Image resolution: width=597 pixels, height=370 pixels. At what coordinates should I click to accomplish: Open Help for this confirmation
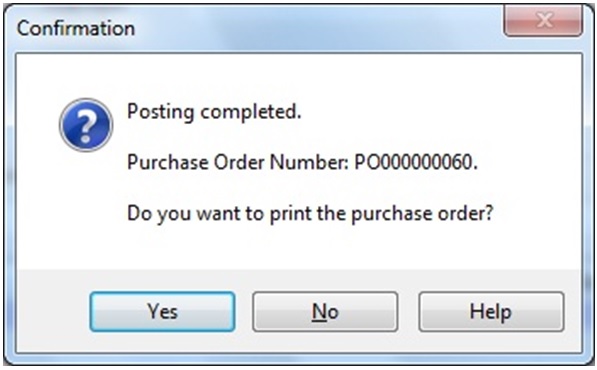[491, 311]
